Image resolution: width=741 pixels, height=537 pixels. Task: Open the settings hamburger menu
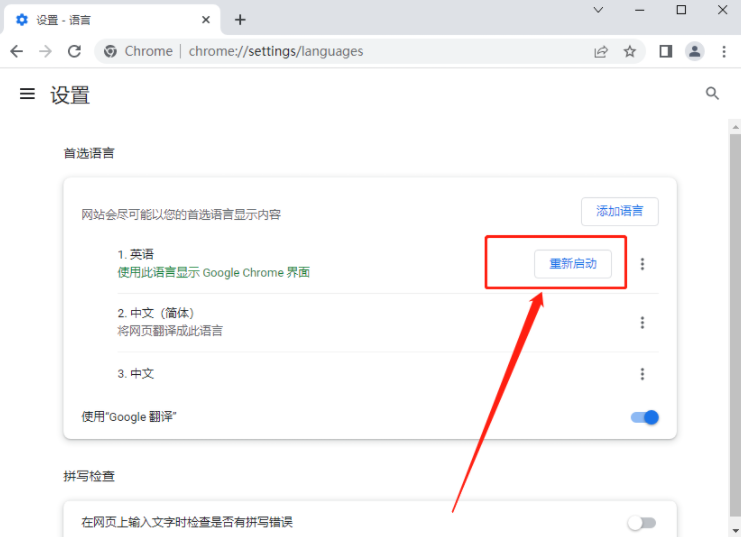(27, 94)
